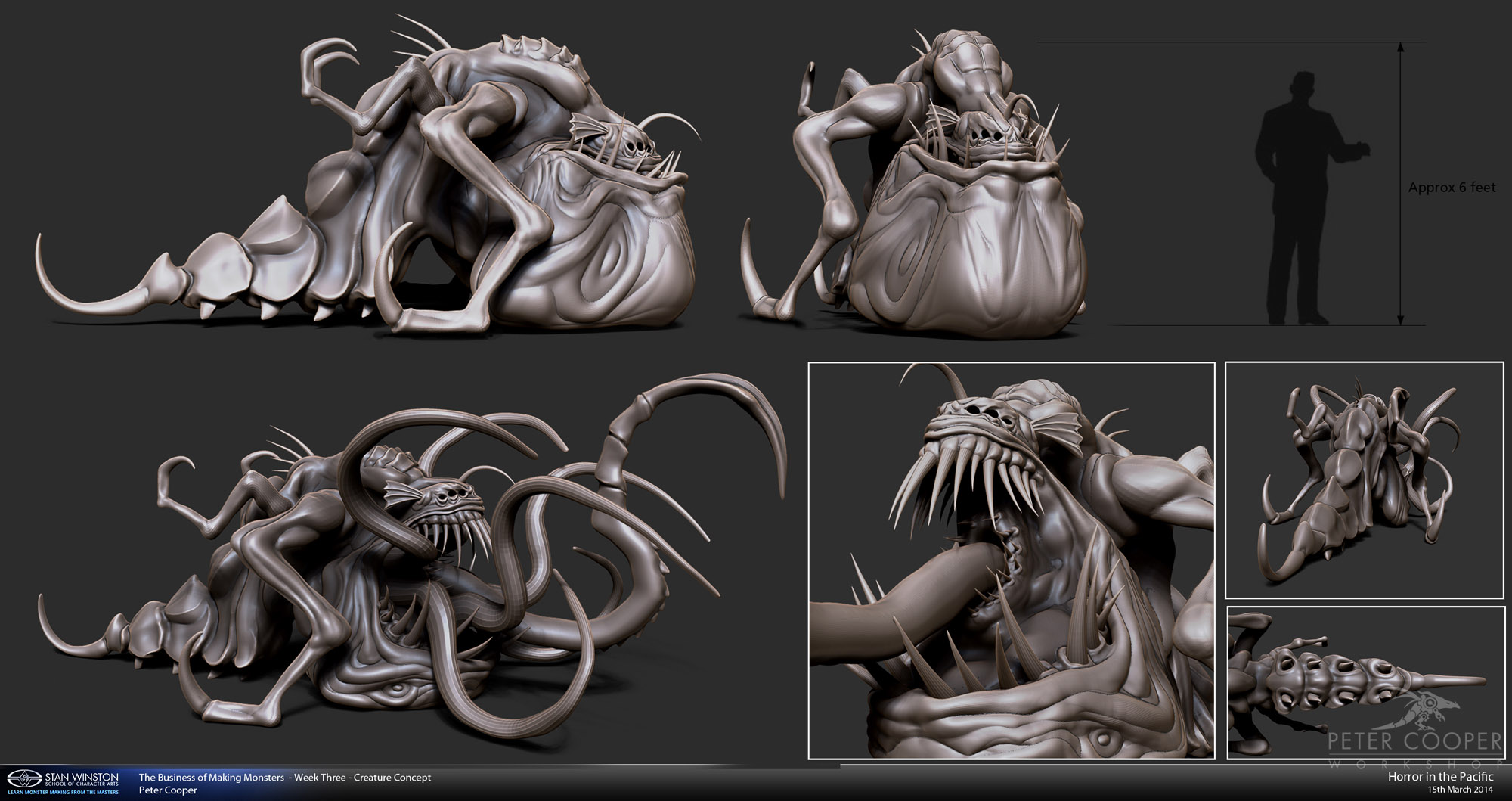The image size is (1512, 801).
Task: Open the framed top-down creature view
Action: (x=1364, y=480)
